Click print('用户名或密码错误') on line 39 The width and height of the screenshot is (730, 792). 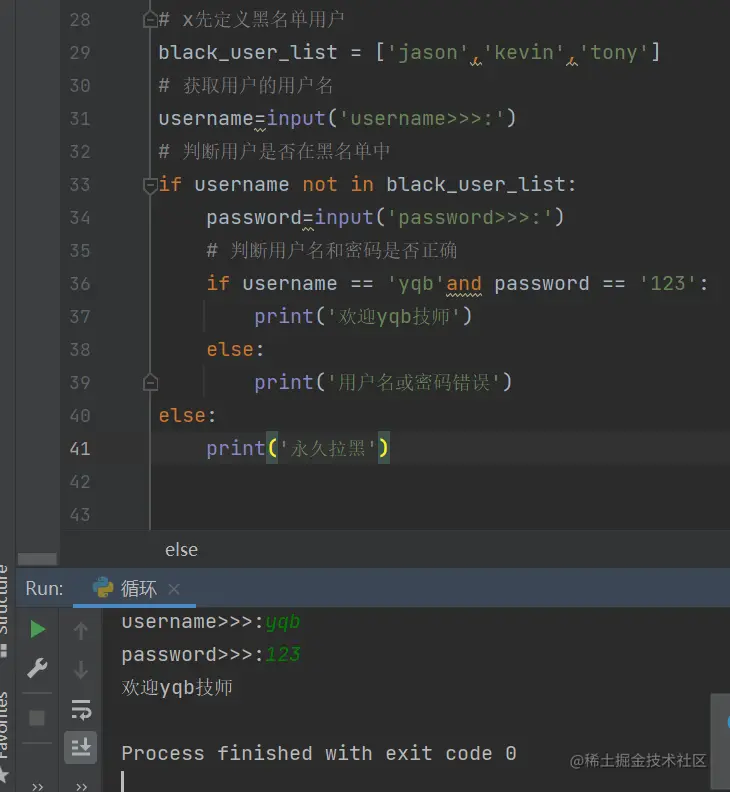[383, 382]
